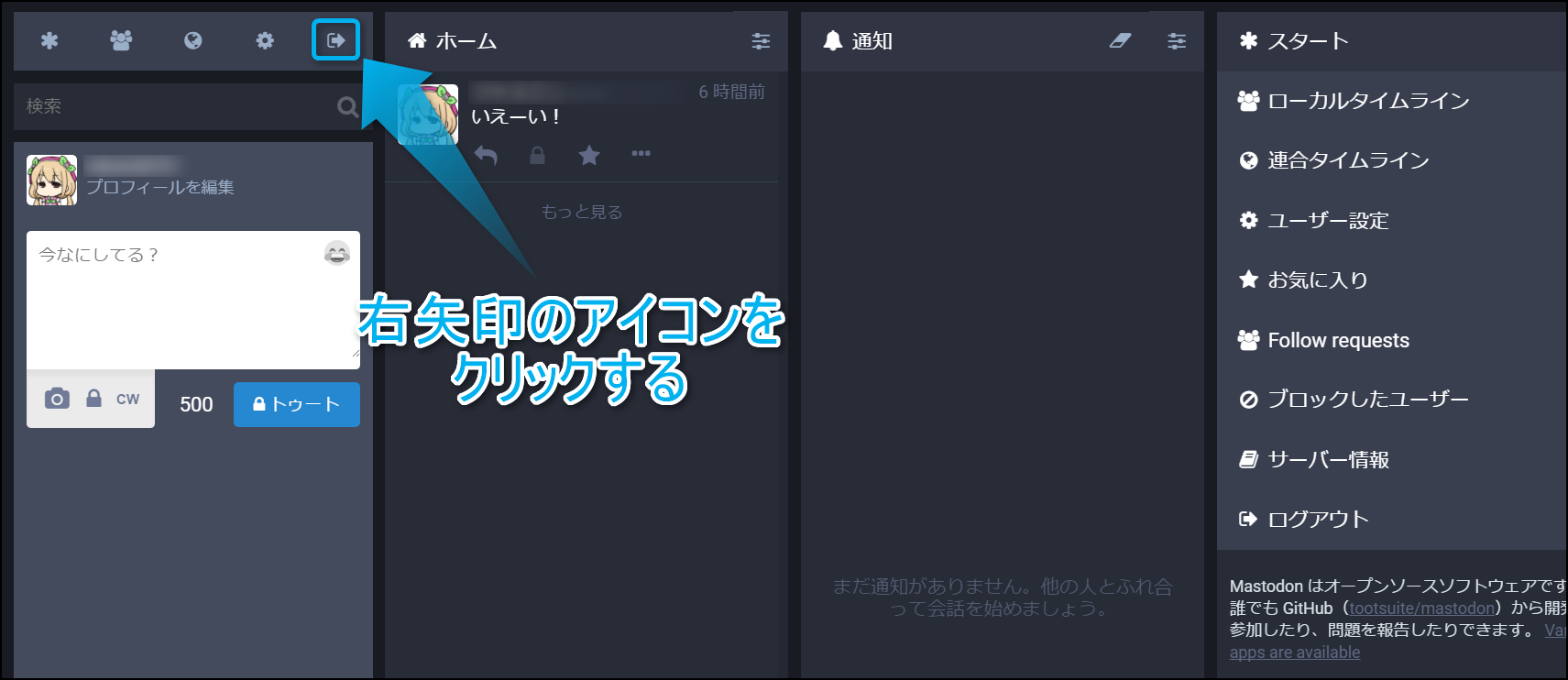Viewport: 1568px width, 680px height.
Task: Reply to the いえーい！ post
Action: point(486,156)
